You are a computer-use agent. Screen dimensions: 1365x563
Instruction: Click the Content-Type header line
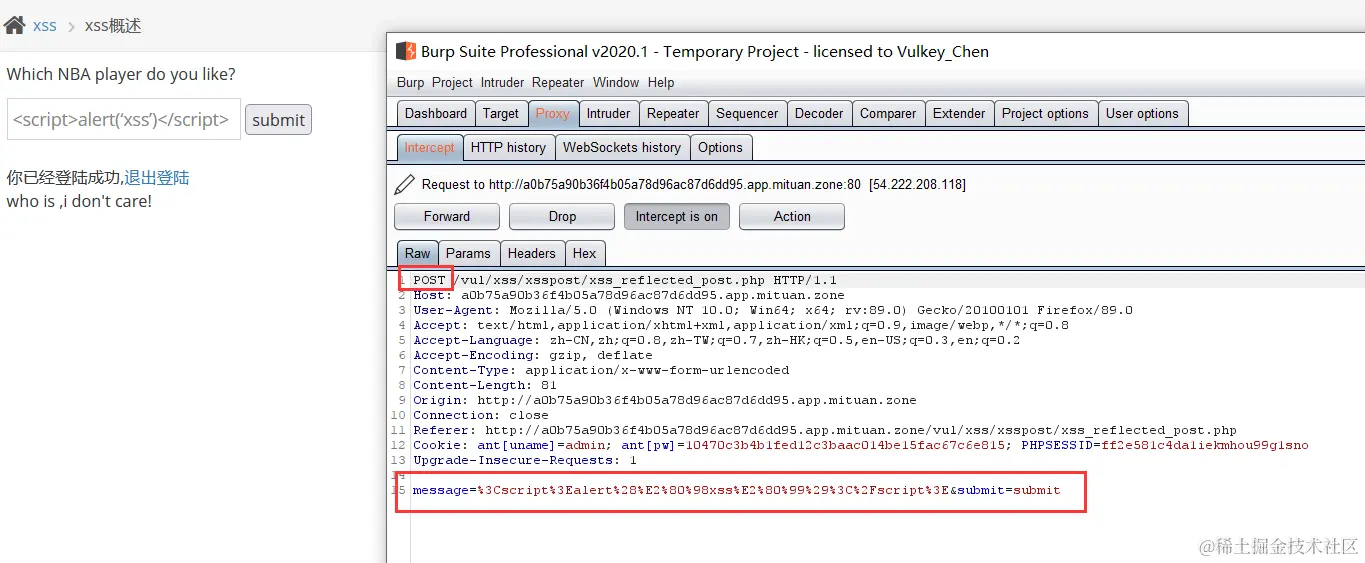click(x=601, y=371)
